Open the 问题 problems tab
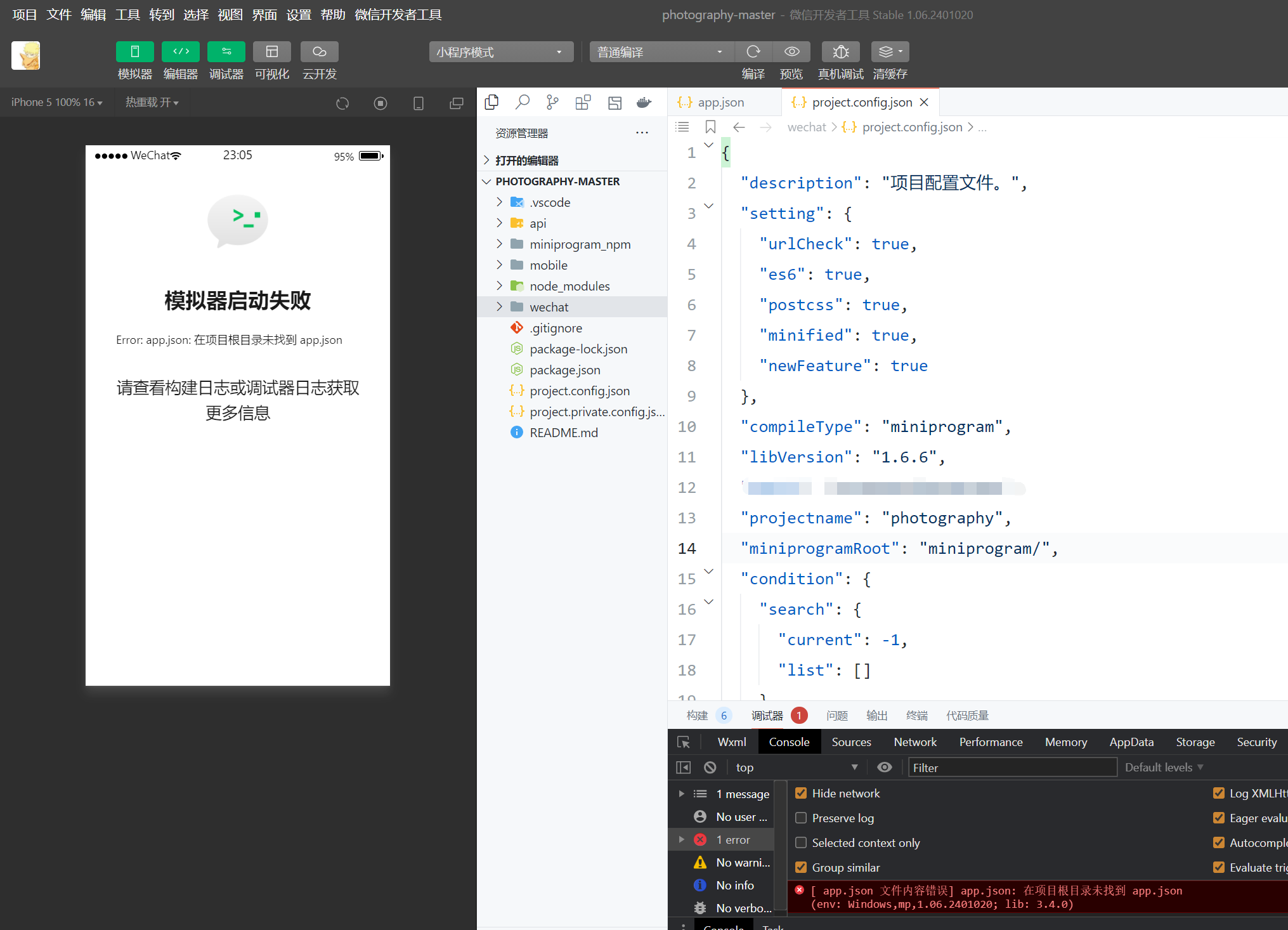Image resolution: width=1288 pixels, height=930 pixels. click(837, 716)
